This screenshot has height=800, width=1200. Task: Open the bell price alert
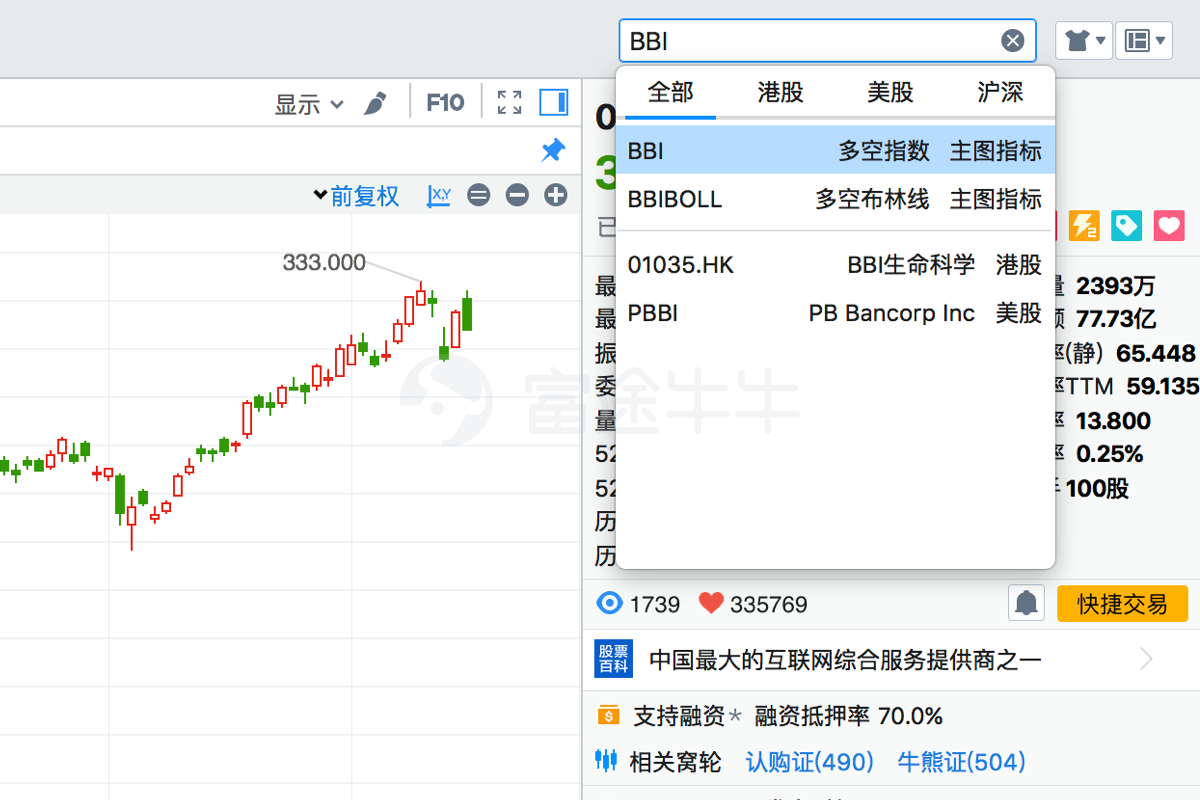coord(1026,603)
